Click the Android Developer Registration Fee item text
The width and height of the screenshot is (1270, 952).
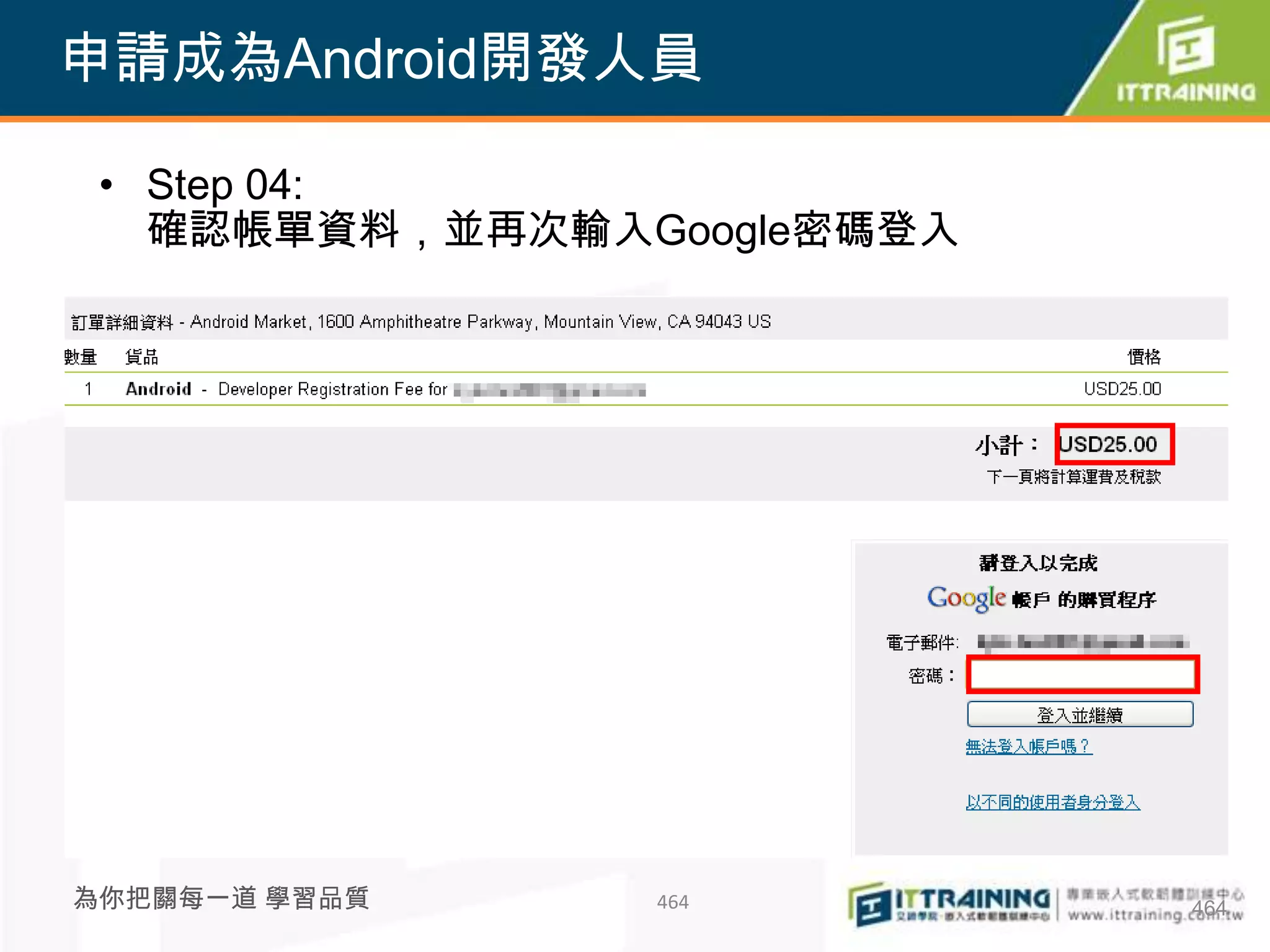[x=286, y=389]
